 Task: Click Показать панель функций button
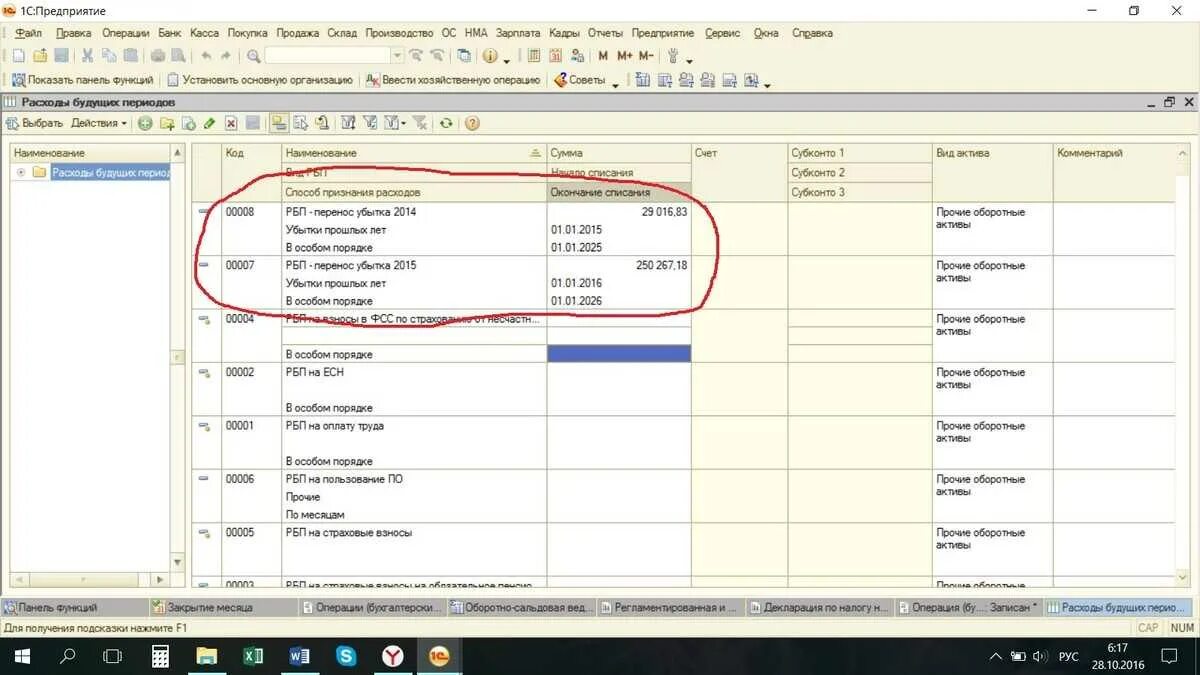pyautogui.click(x=82, y=80)
